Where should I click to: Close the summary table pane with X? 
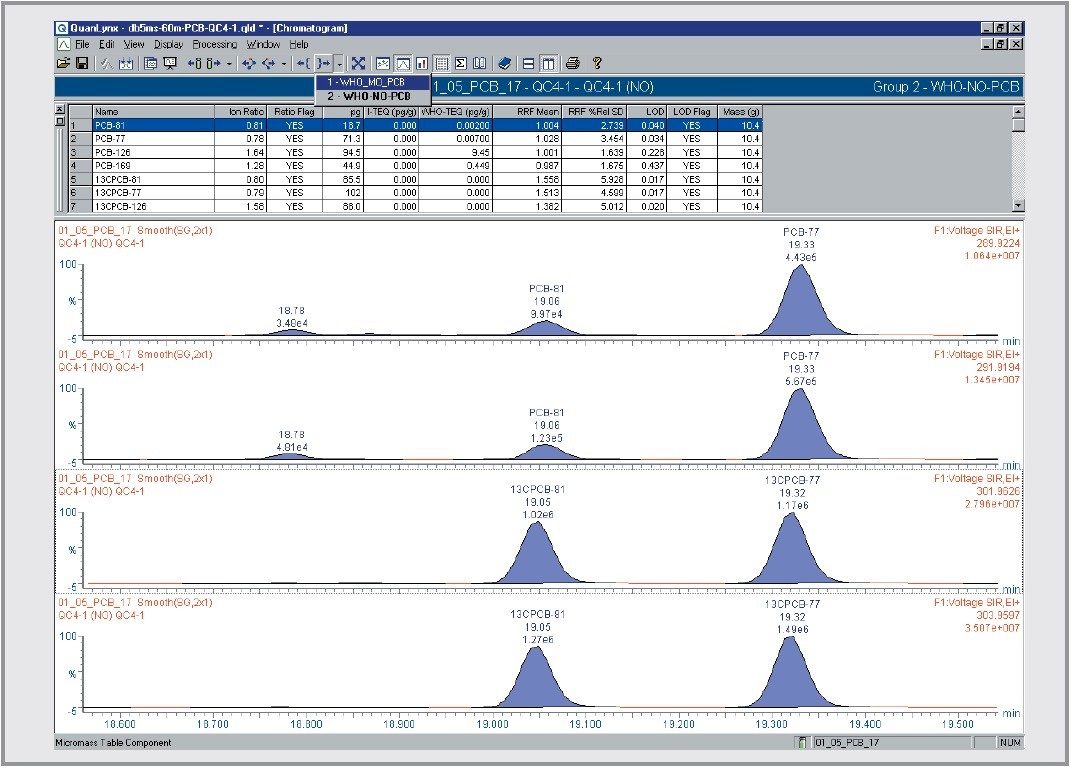click(x=59, y=109)
